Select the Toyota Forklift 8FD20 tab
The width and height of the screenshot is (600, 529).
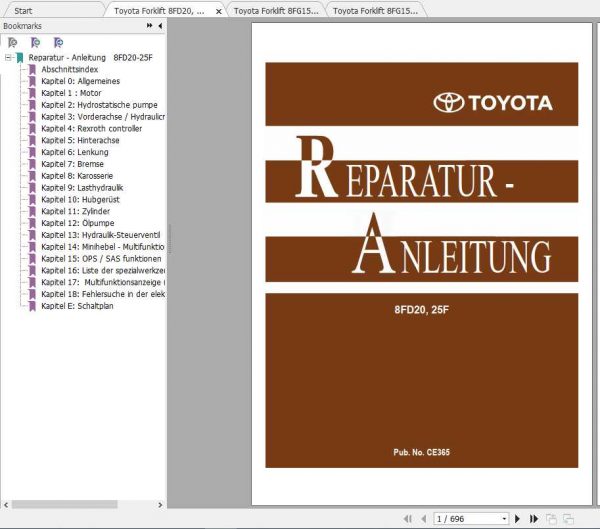(x=159, y=11)
